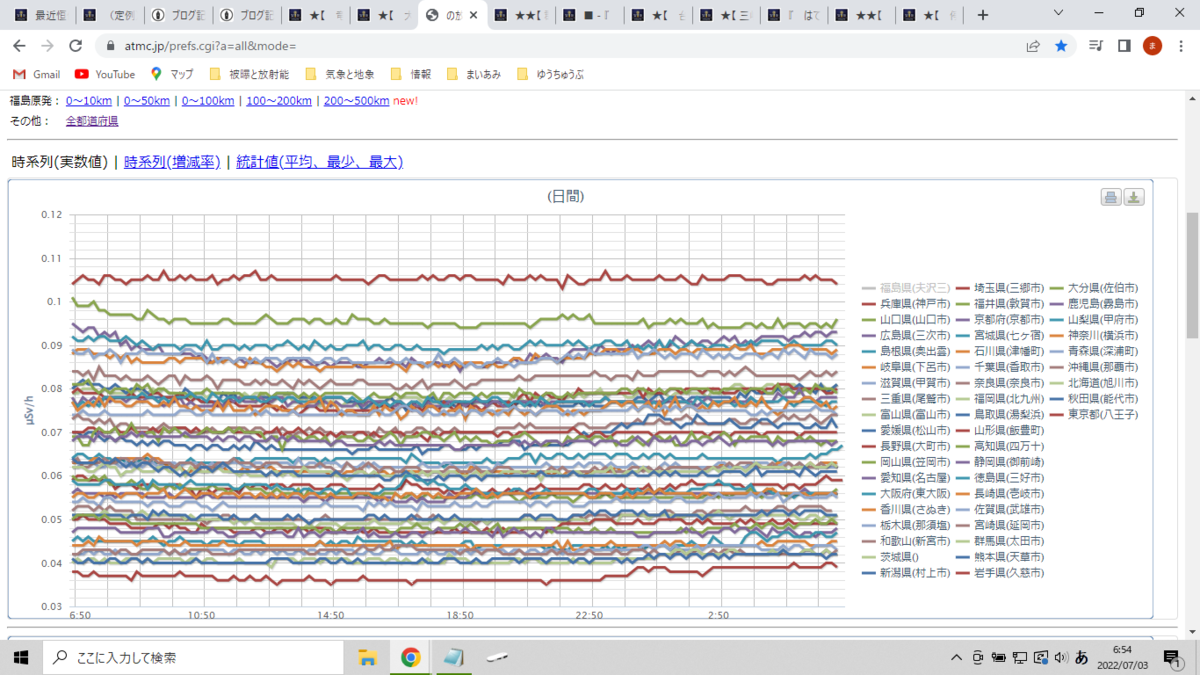Open the 100~200km range link
1200x675 pixels.
tap(279, 101)
